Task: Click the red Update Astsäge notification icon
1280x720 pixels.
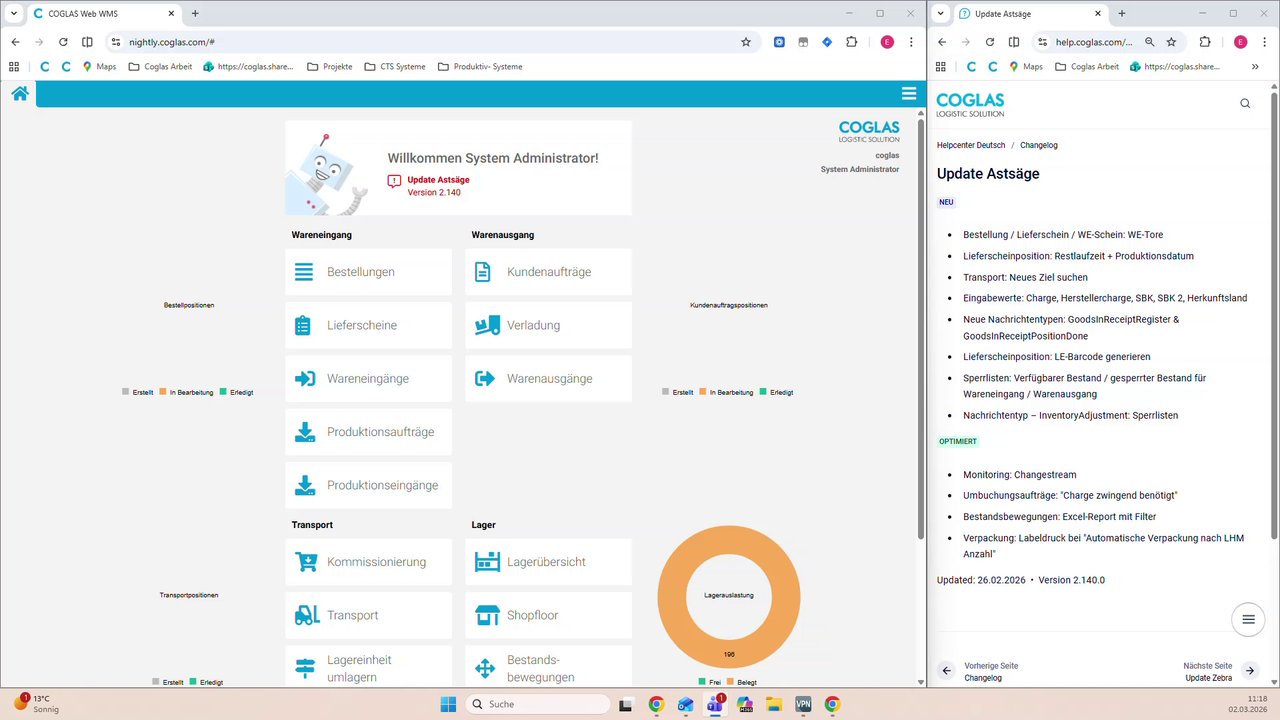Action: point(394,181)
